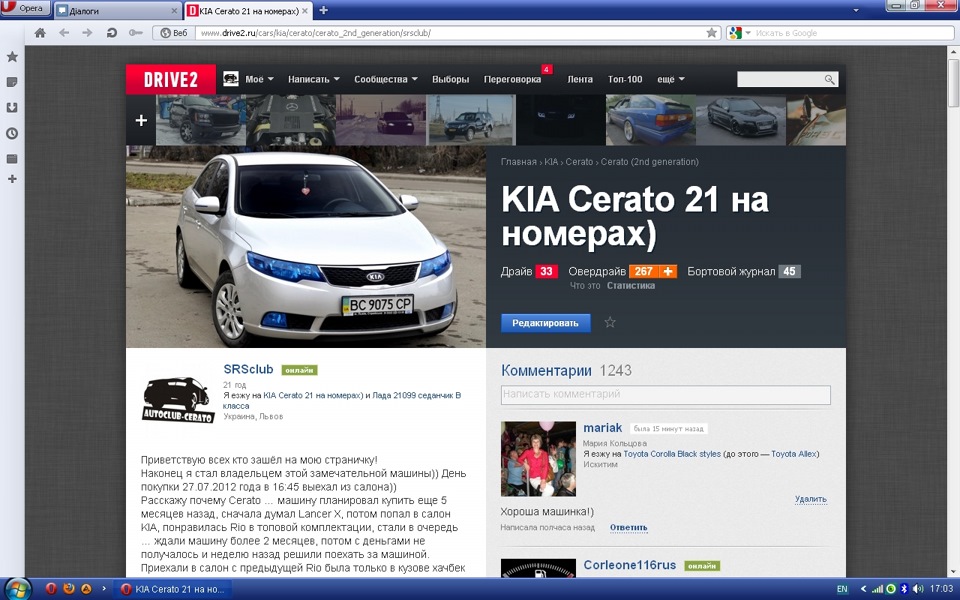Open Bluetooth tray icon
The height and width of the screenshot is (600, 960).
(x=904, y=589)
